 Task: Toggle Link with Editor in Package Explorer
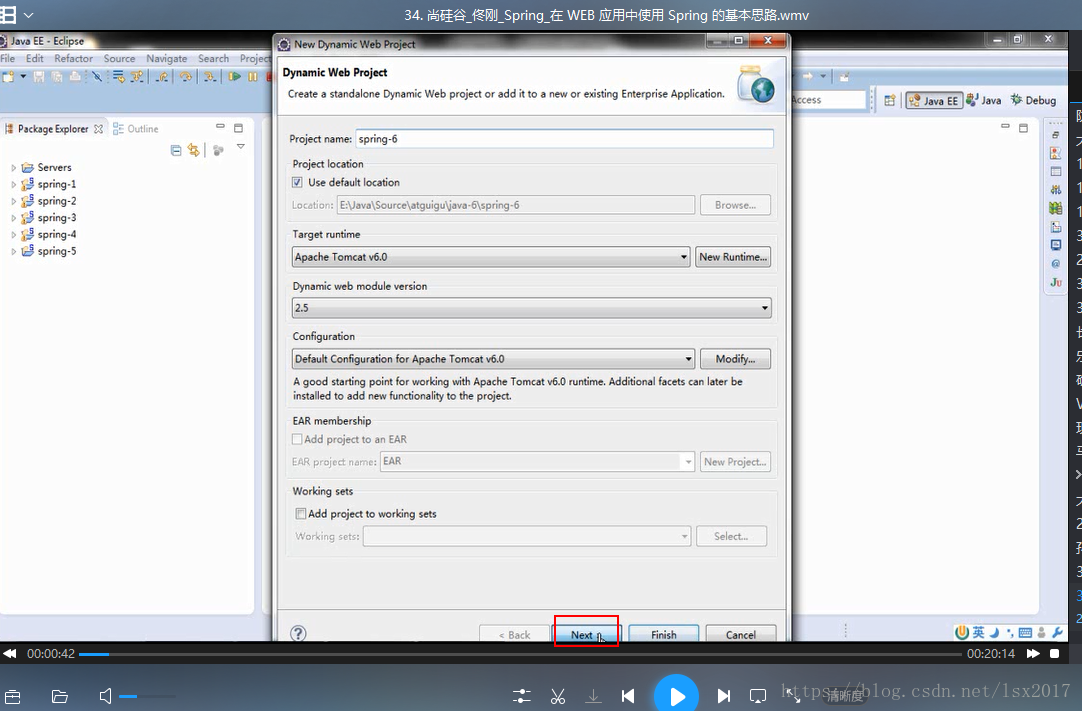tap(194, 150)
